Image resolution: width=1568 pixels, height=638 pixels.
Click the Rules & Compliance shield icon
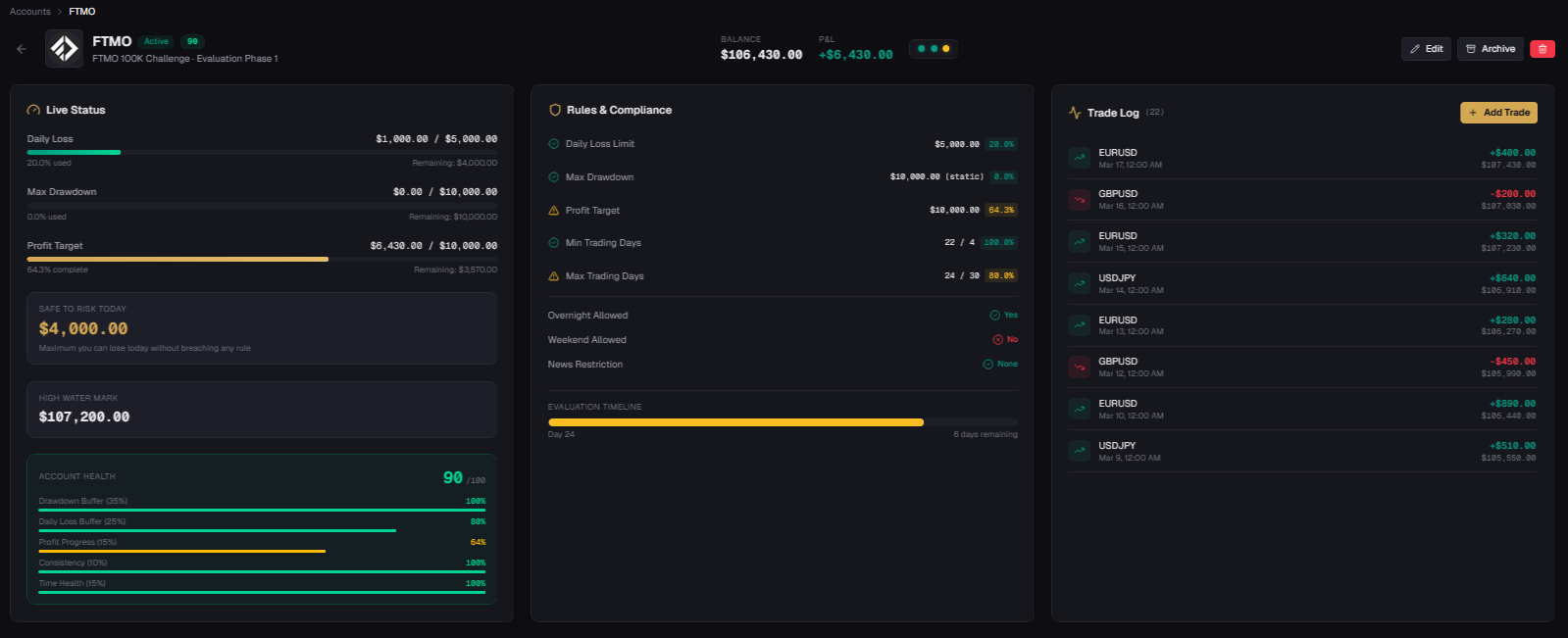click(555, 110)
